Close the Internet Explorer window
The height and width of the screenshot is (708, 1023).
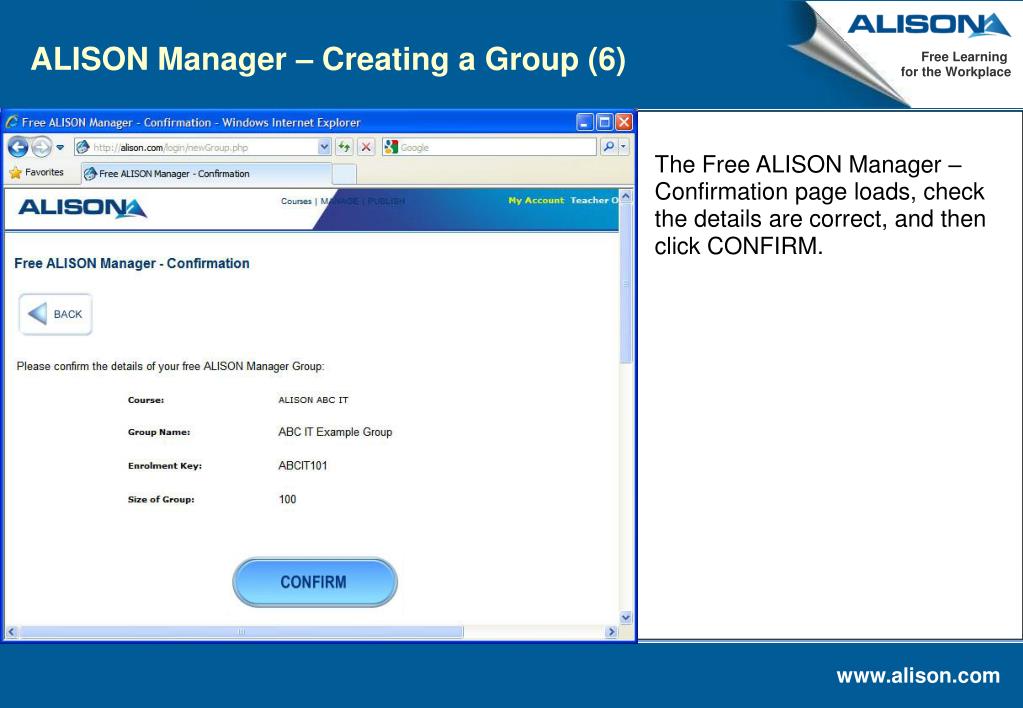point(624,122)
